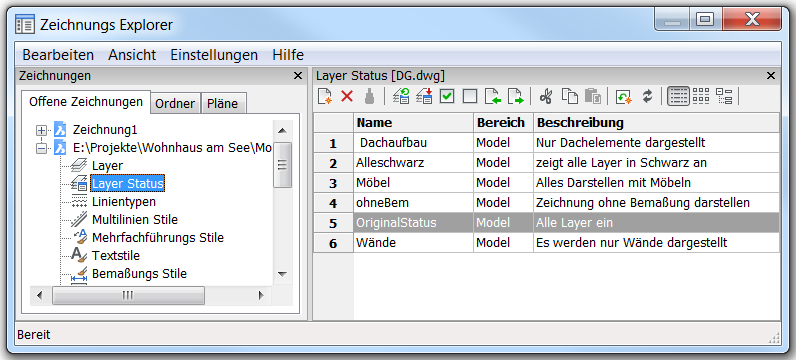Select Textstile in the tree
The height and width of the screenshot is (360, 796).
coord(116,255)
